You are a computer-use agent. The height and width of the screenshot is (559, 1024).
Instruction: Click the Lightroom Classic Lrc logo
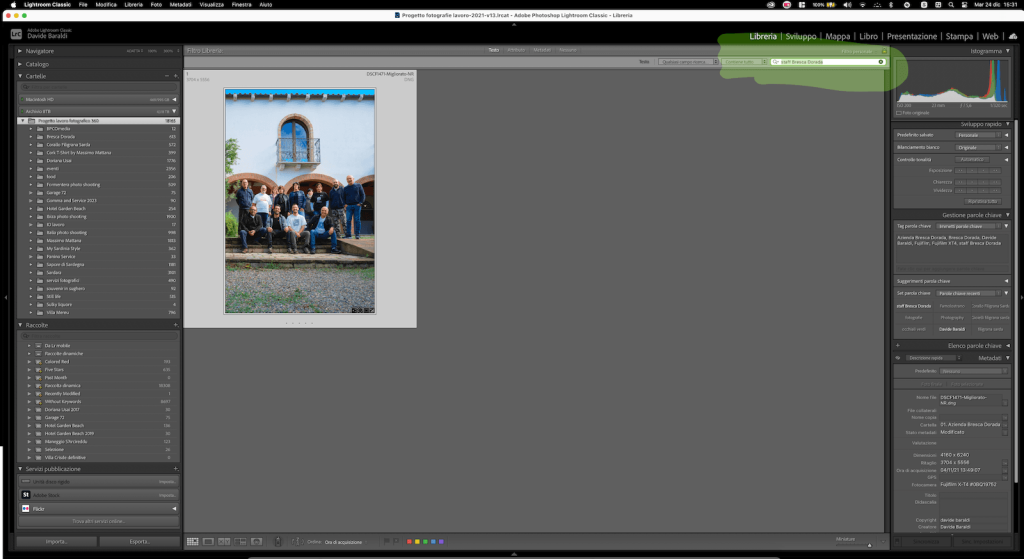pos(16,34)
